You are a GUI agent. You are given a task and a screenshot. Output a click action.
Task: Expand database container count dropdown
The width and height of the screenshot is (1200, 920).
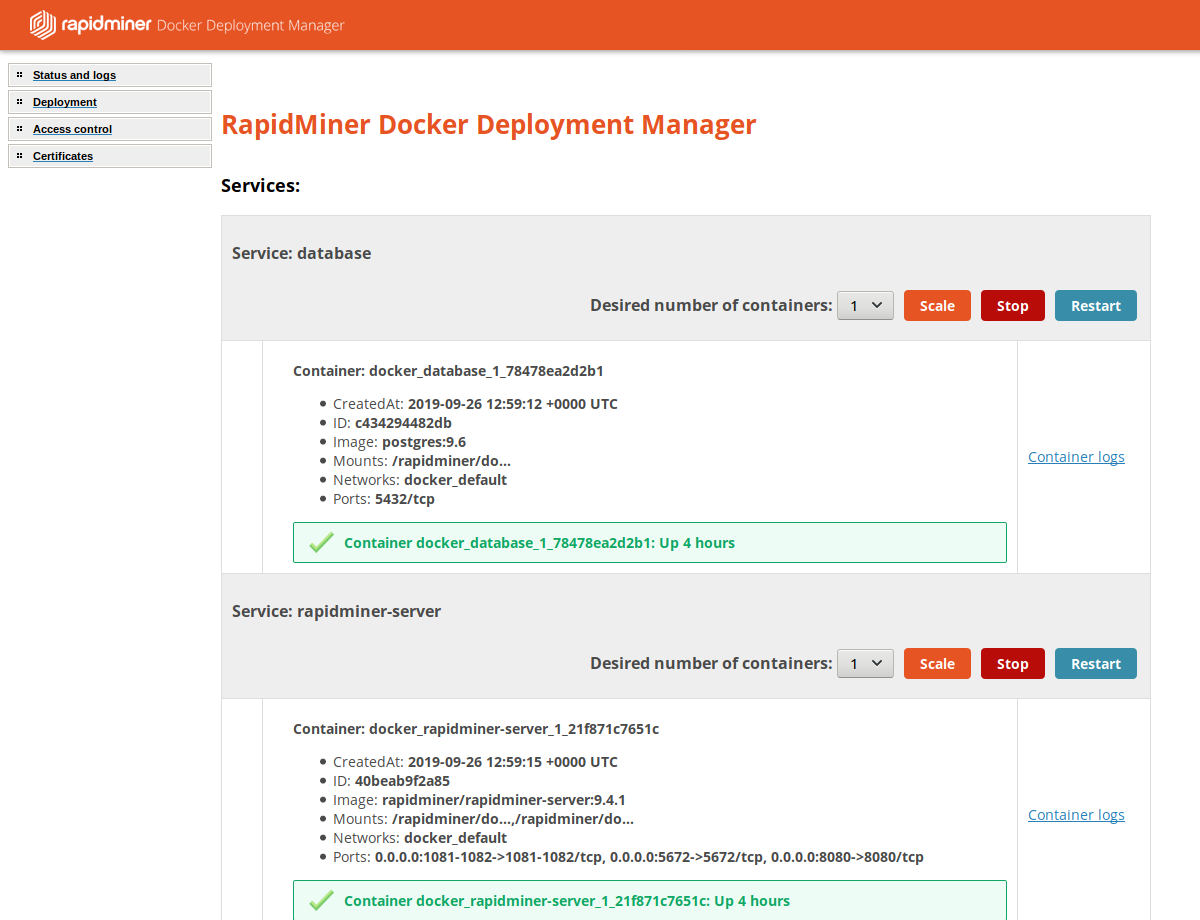click(x=865, y=306)
